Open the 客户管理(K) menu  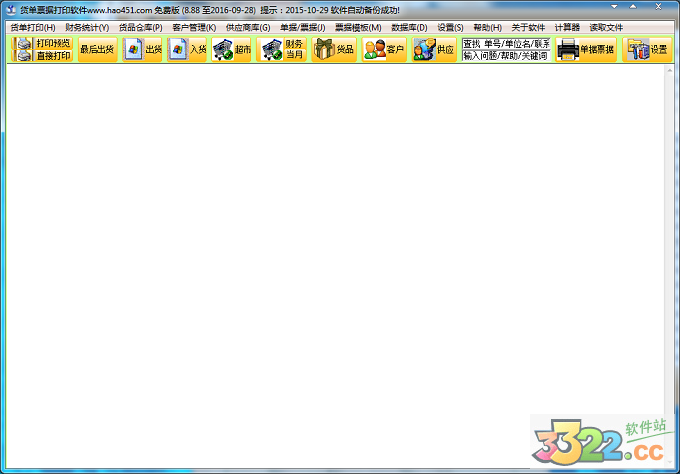pos(194,27)
